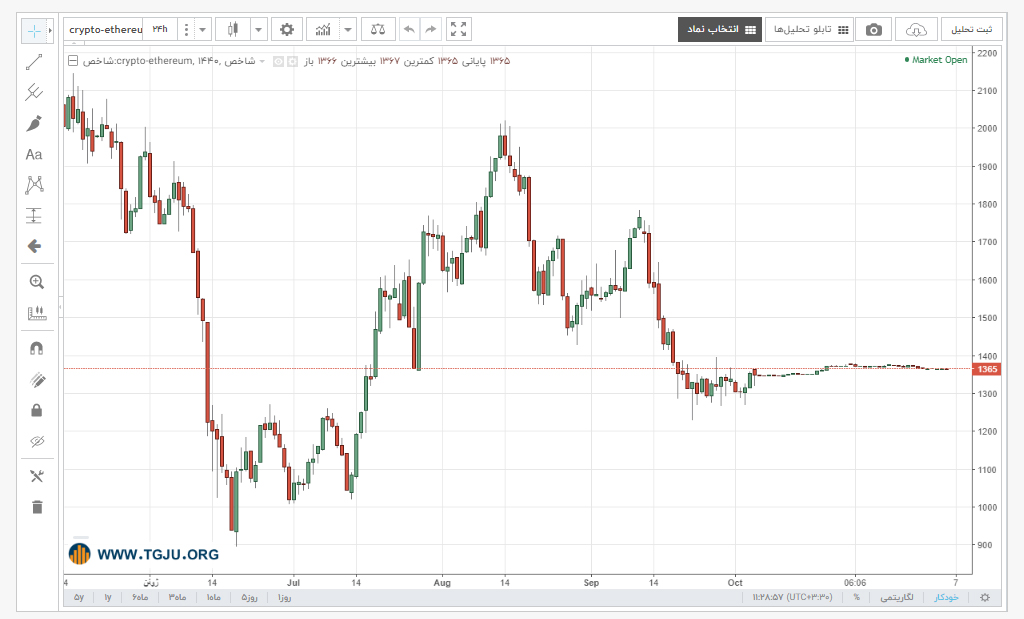Expand the chart style dropdown arrow
The image size is (1024, 619).
point(259,29)
